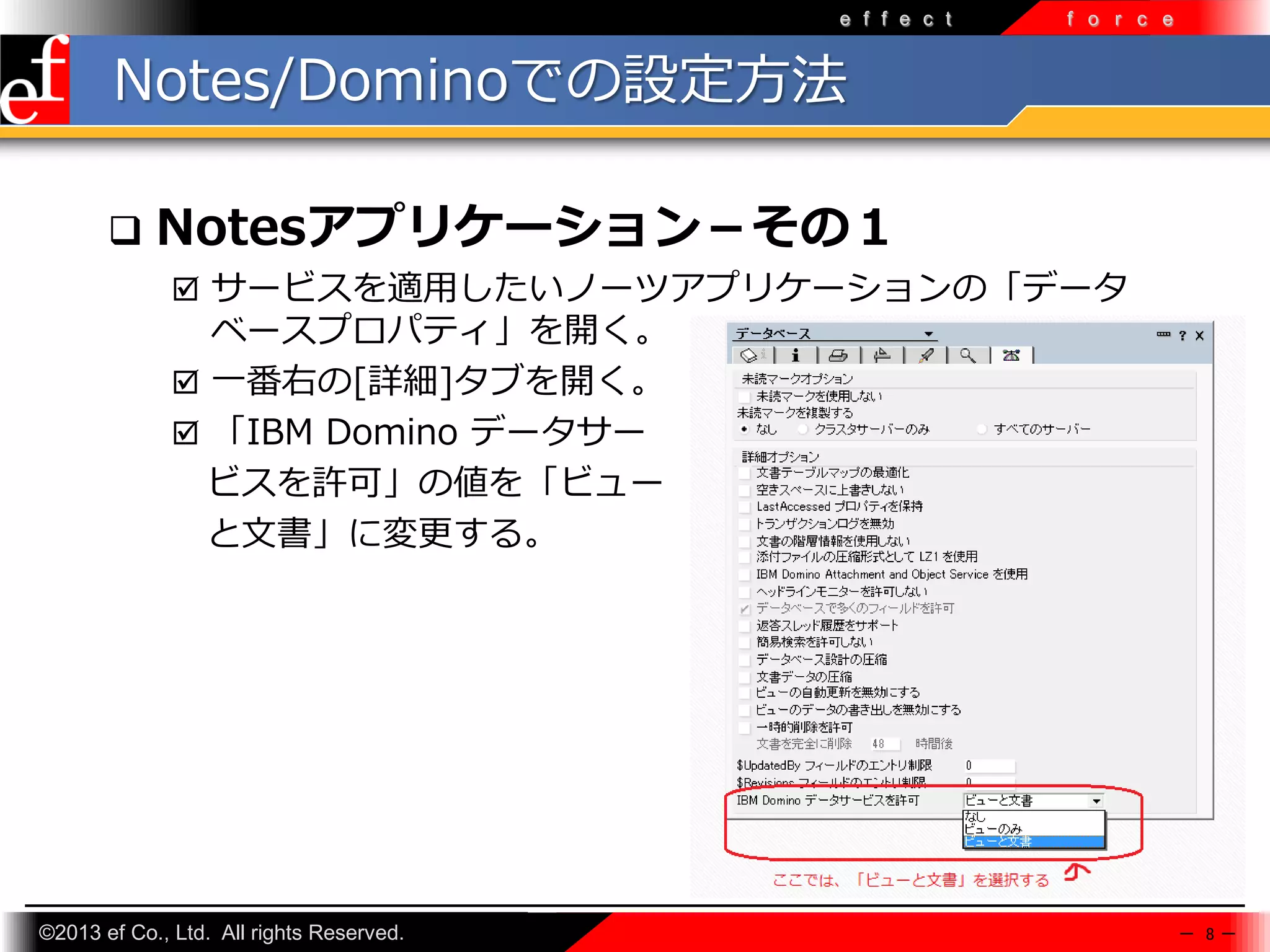Choose ビューと文書 highlighted list option

(1034, 842)
